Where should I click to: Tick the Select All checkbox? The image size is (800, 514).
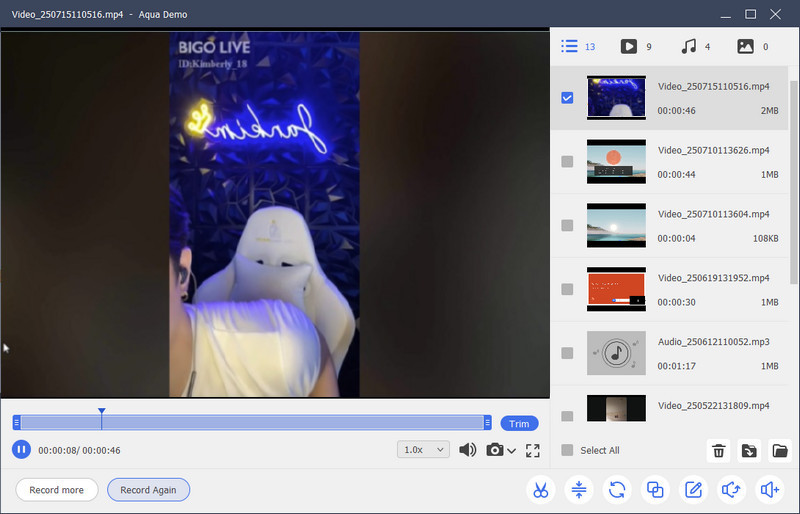coord(567,450)
